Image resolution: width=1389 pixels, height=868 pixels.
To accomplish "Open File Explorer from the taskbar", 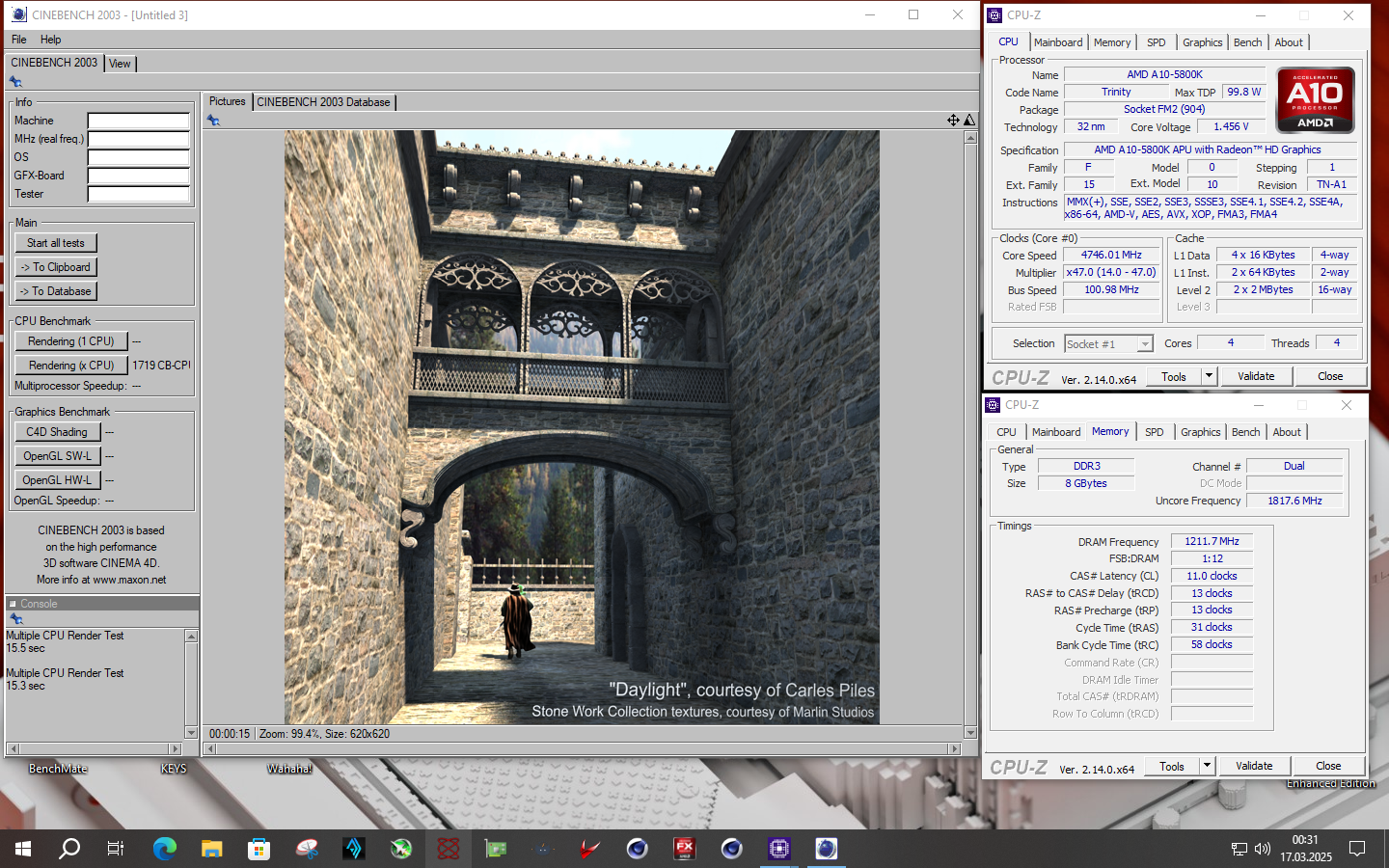I will coord(212,849).
